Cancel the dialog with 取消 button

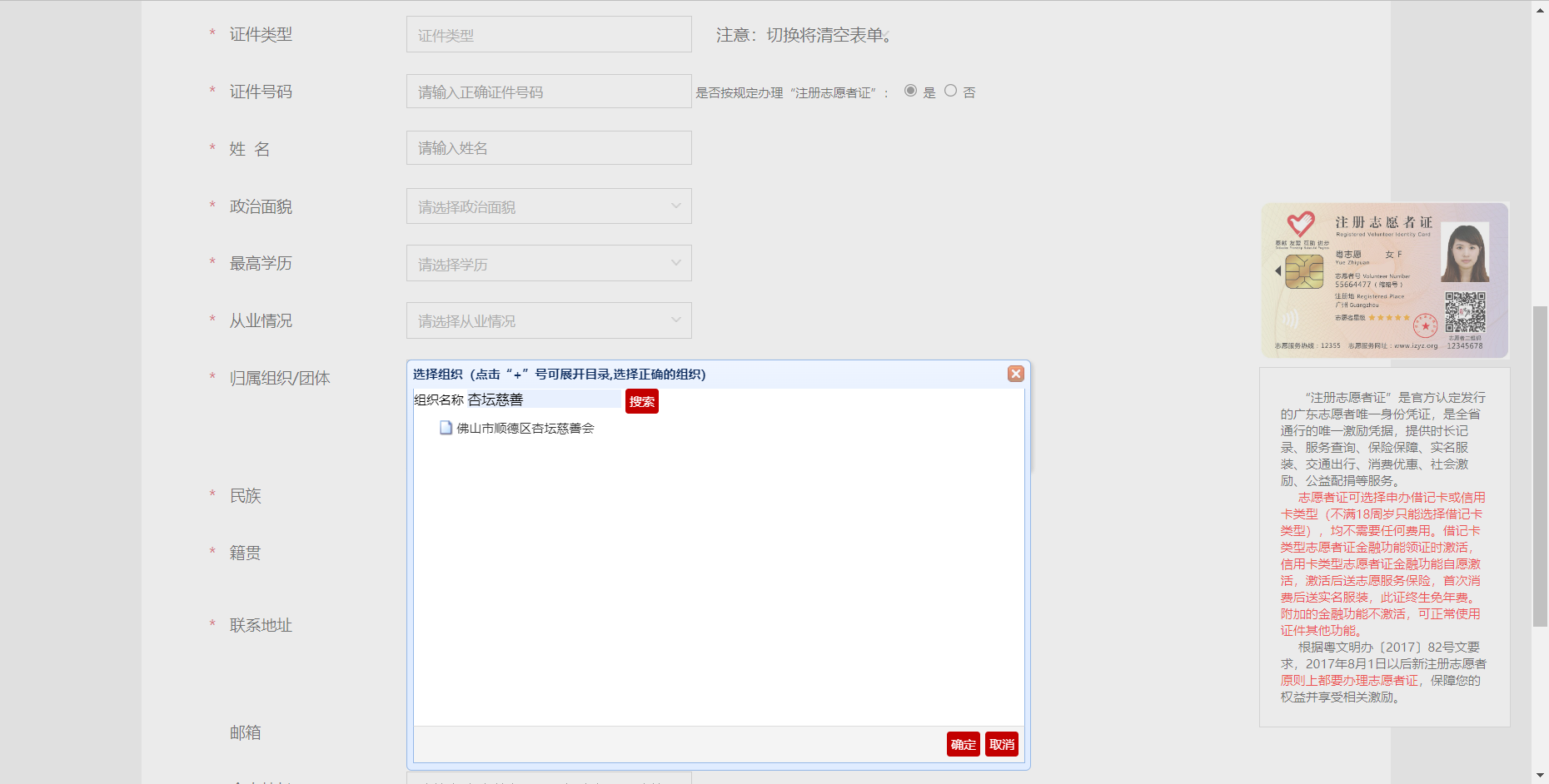pos(1002,744)
